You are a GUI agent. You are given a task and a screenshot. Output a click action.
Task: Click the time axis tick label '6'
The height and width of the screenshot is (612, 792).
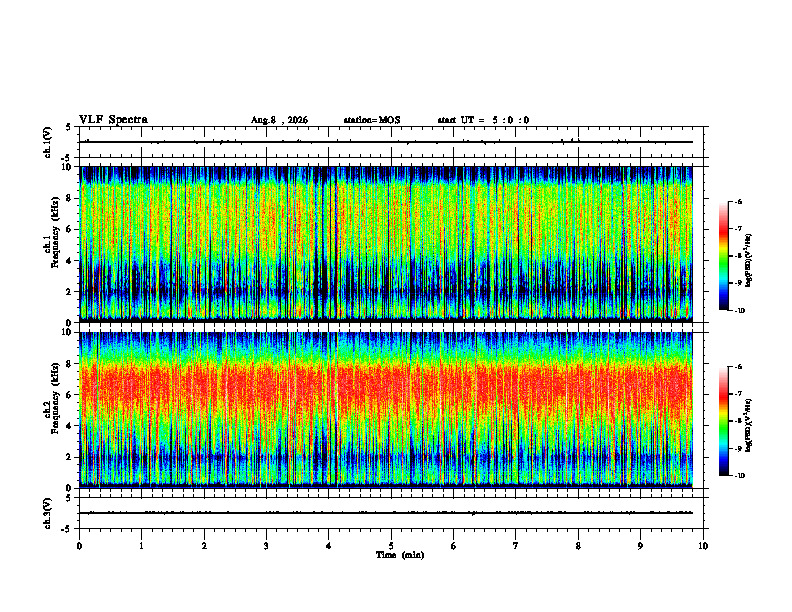(454, 546)
